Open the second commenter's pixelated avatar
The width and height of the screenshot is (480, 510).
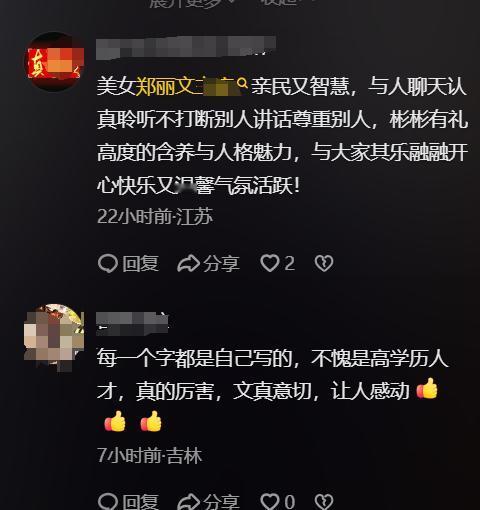(x=54, y=337)
